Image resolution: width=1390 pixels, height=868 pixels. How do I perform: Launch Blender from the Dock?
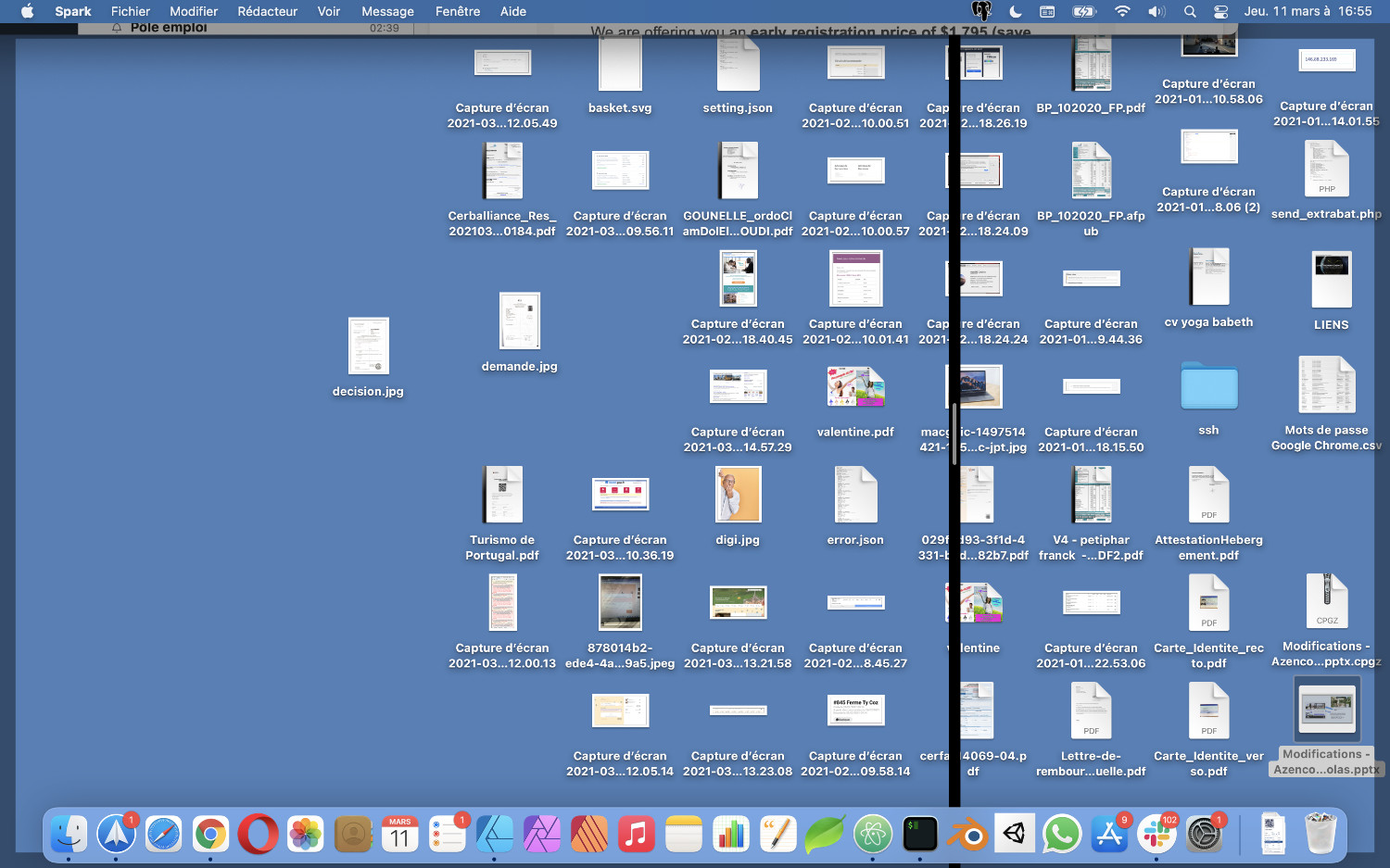(967, 835)
